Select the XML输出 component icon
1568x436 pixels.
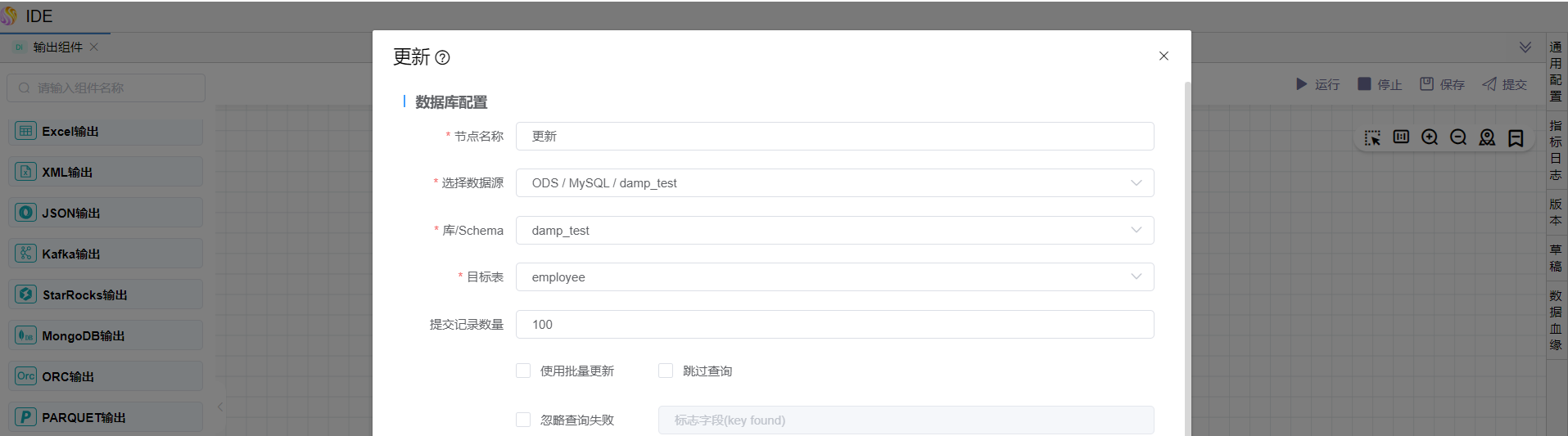[25, 172]
